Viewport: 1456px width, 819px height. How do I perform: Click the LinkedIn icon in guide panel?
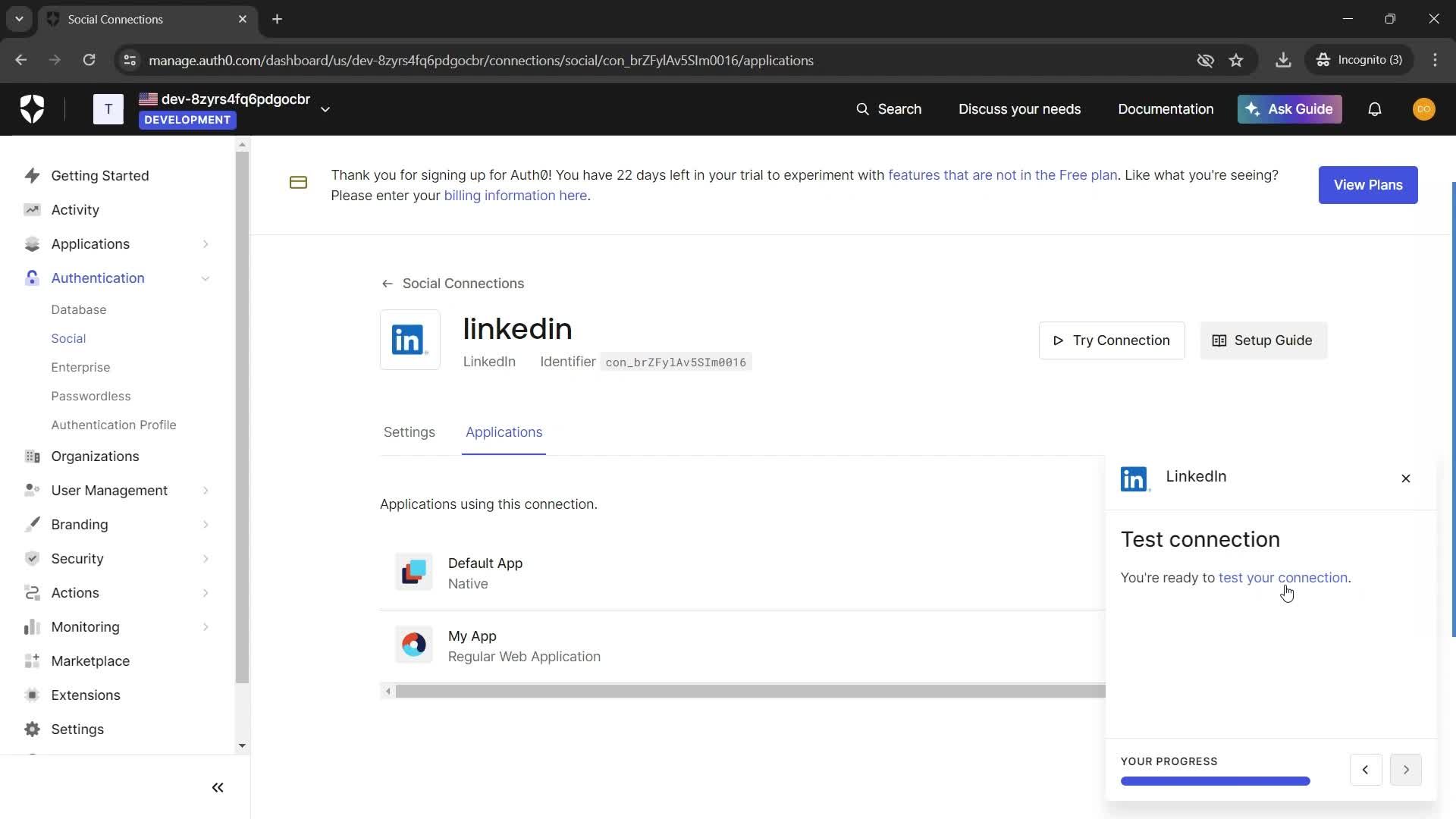pos(1134,479)
